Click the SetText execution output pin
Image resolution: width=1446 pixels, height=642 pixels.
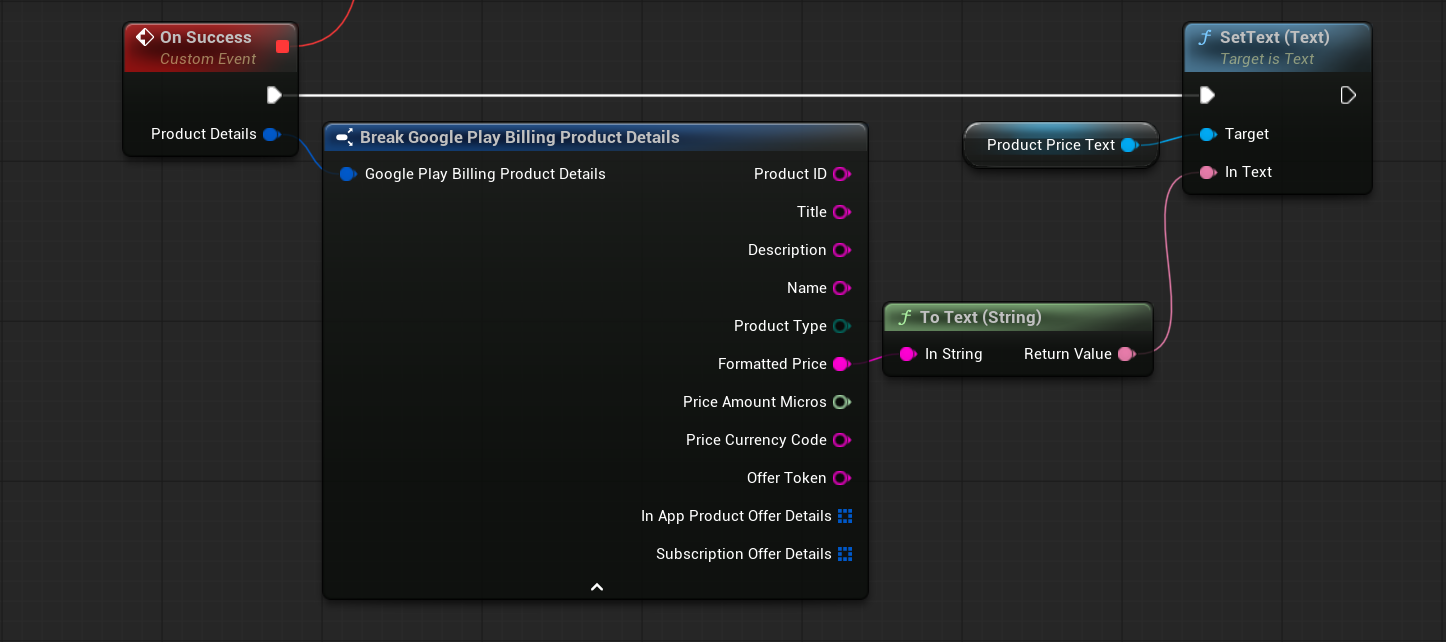click(1348, 95)
